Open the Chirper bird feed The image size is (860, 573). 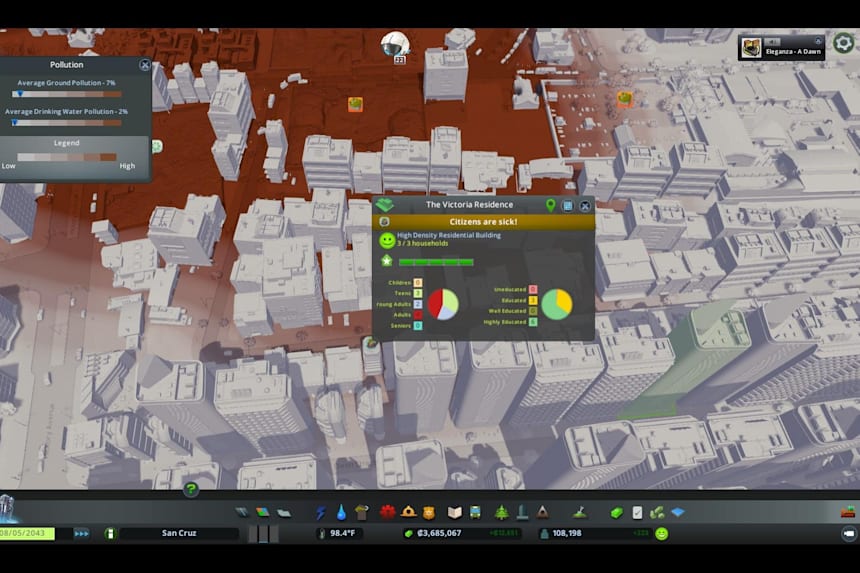(x=395, y=45)
